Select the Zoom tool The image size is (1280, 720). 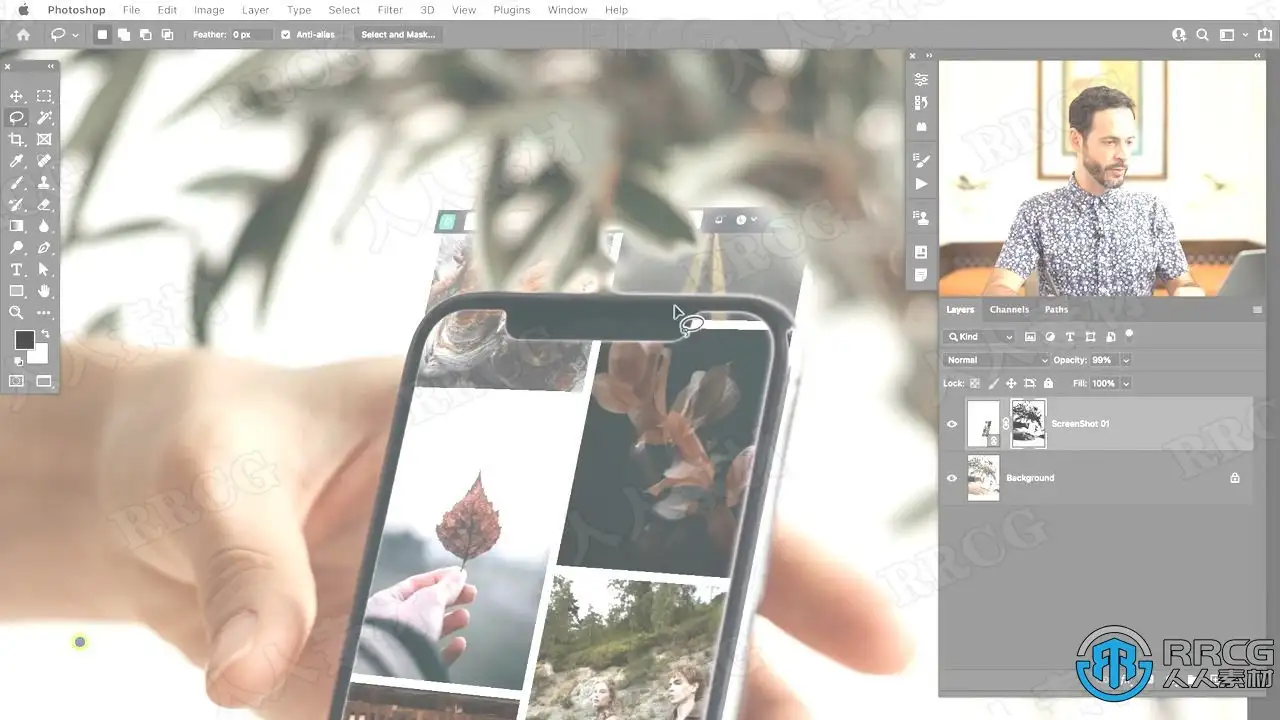17,313
